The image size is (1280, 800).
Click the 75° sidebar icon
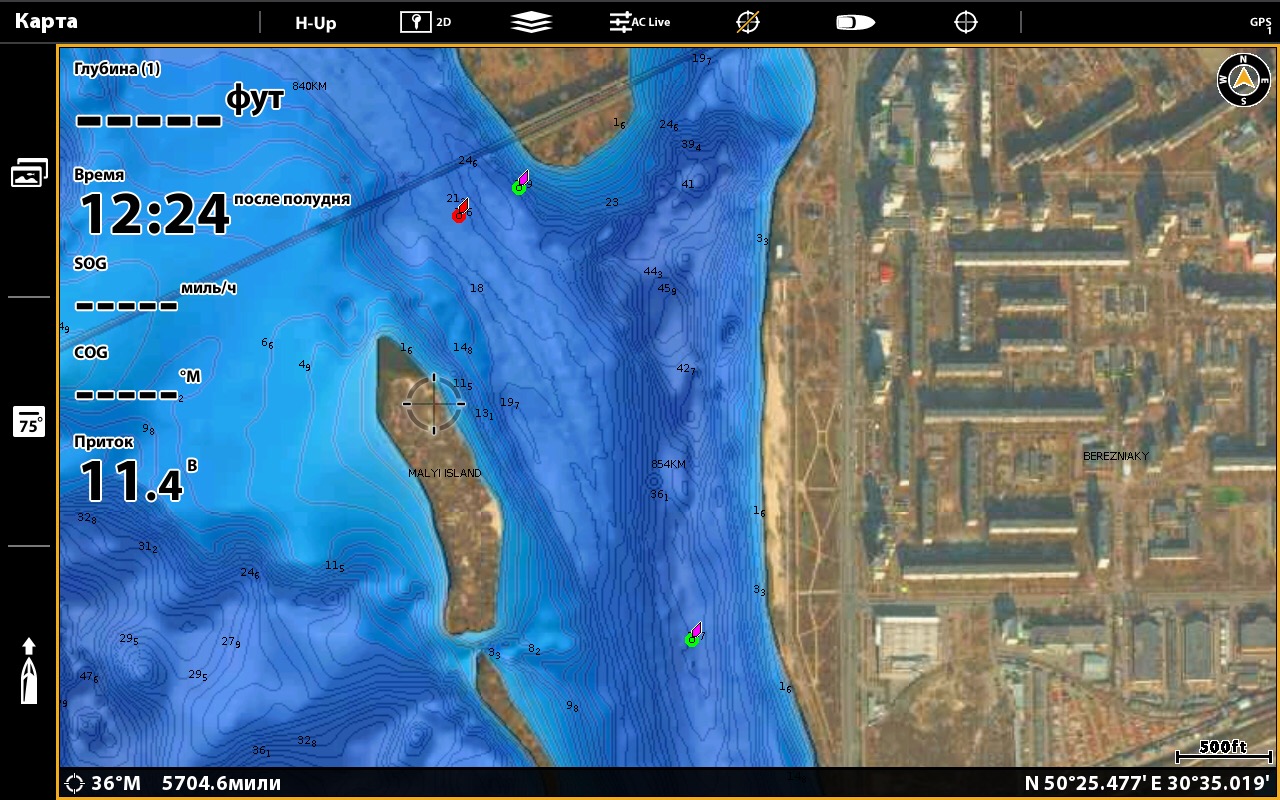[x=29, y=422]
